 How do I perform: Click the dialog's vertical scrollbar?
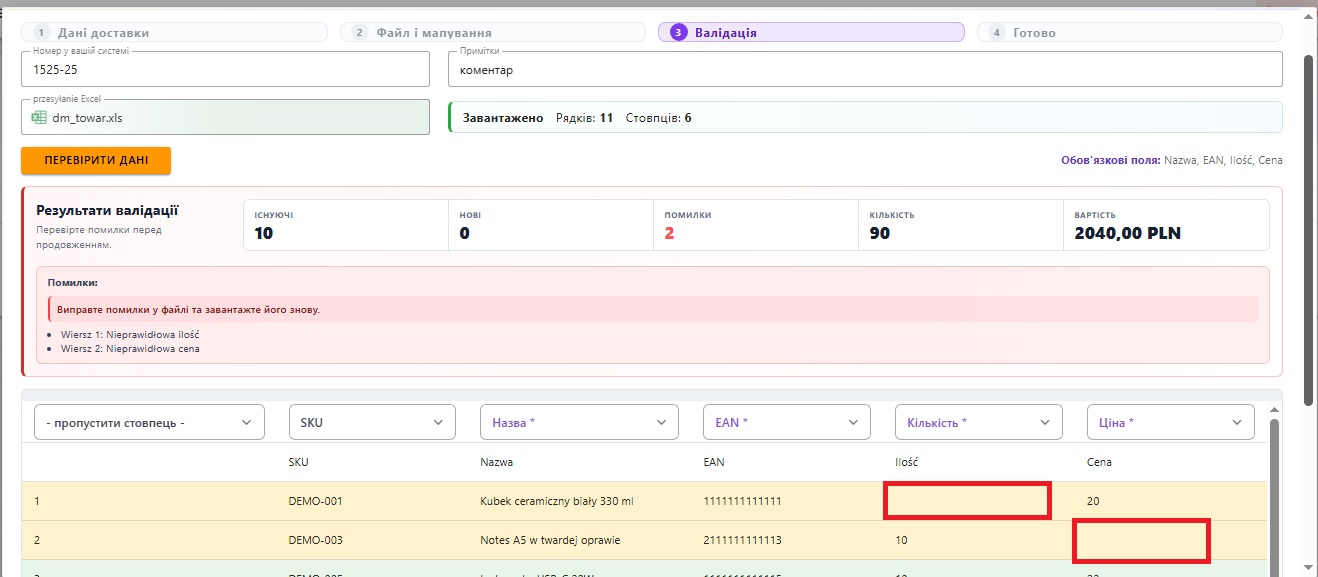1308,230
